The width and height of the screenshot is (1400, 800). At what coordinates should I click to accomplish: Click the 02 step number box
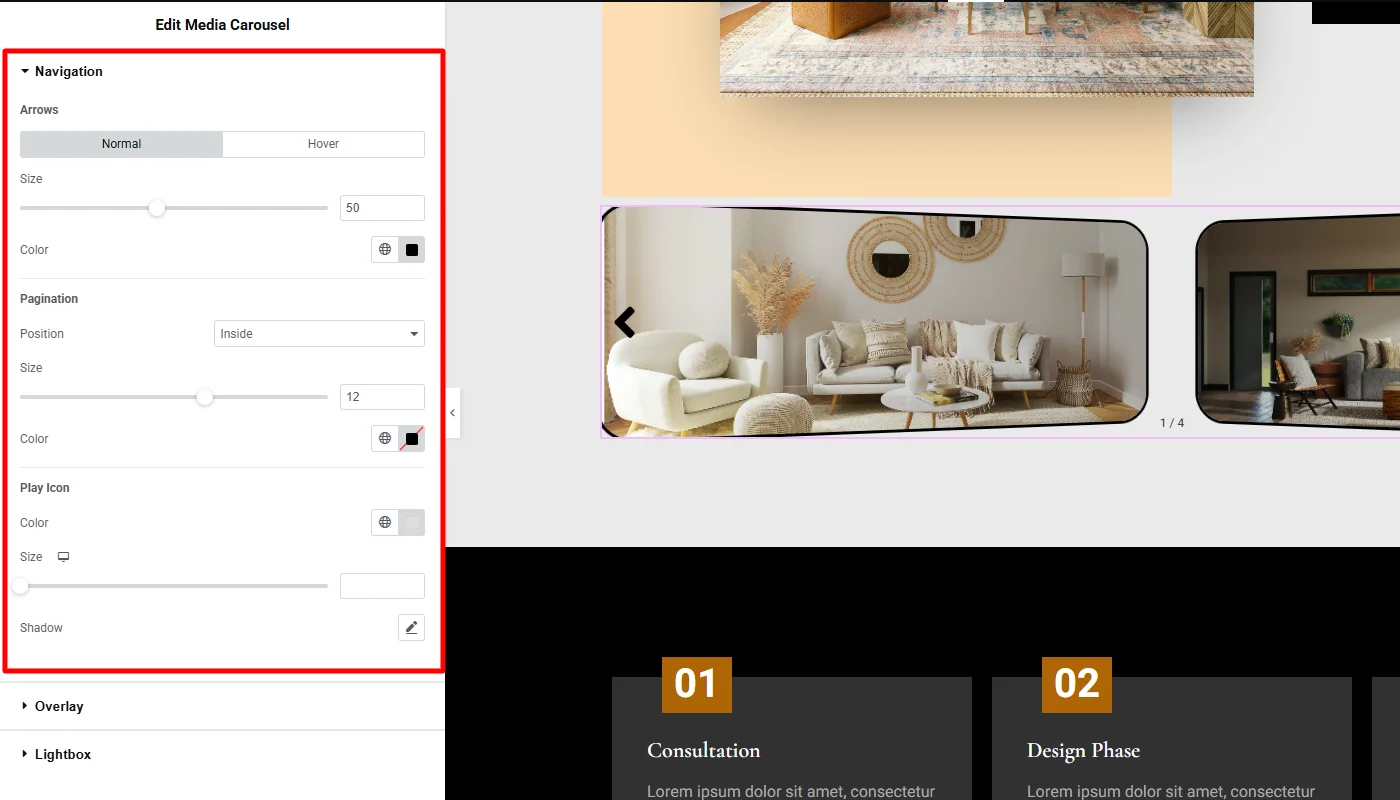tap(1077, 685)
